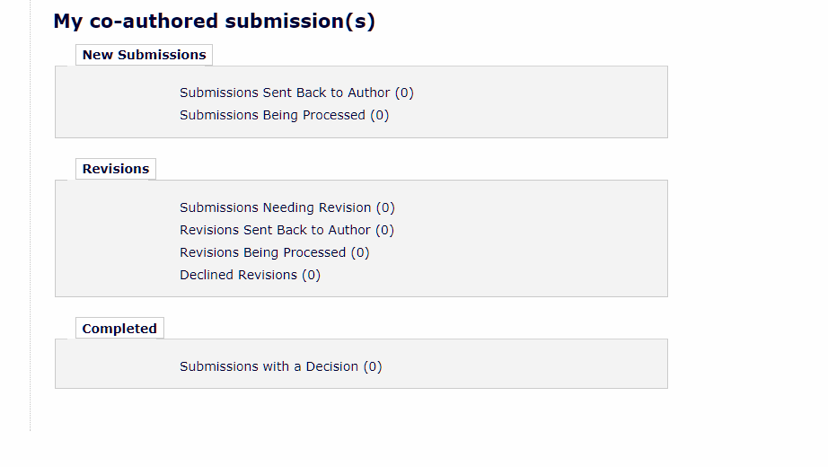Image resolution: width=828 pixels, height=467 pixels.
Task: Click the (0) count after Submissions with a Decision
Action: click(373, 367)
